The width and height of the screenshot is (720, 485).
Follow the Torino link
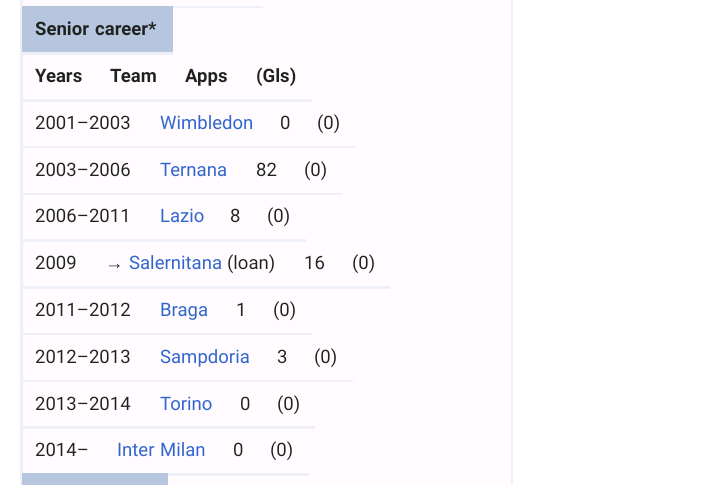click(x=186, y=404)
